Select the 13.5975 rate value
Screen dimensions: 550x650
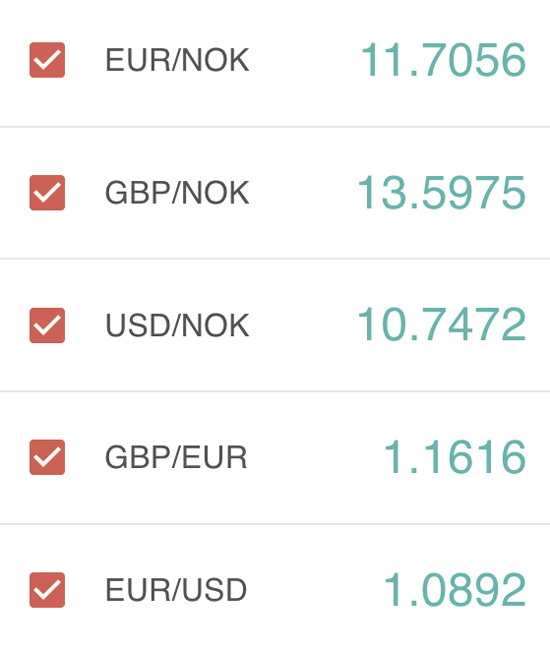click(x=442, y=193)
